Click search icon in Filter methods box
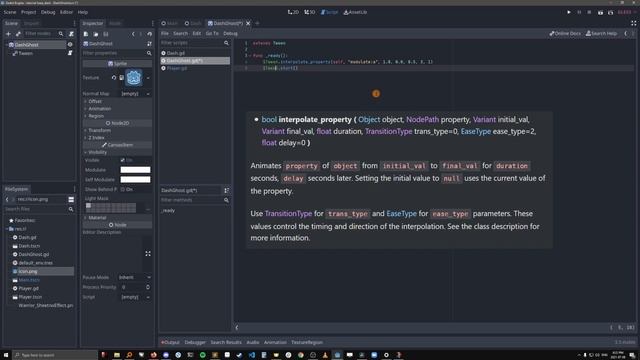 pos(227,200)
